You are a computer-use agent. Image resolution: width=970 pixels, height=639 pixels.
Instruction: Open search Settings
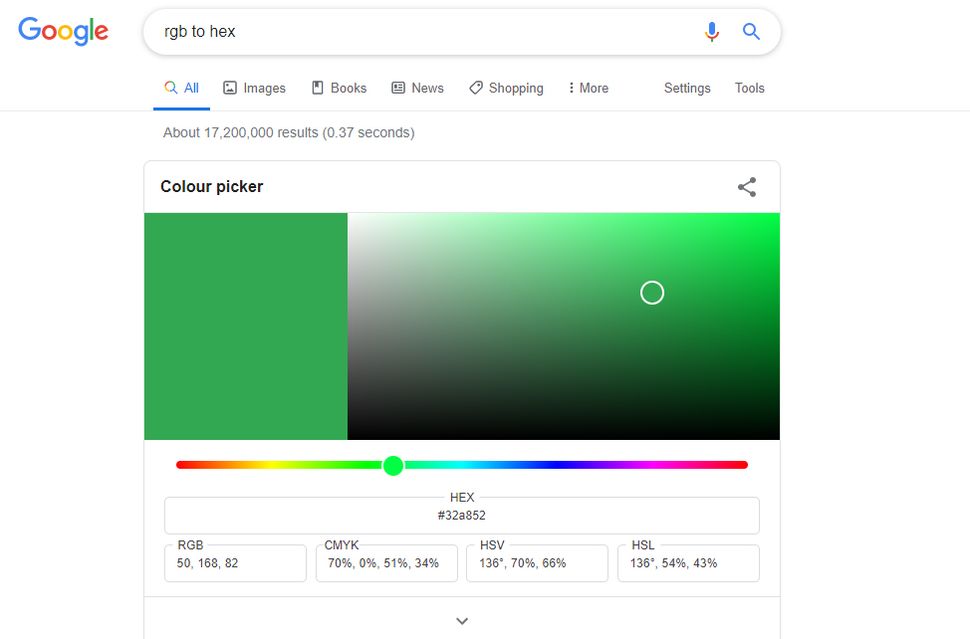pyautogui.click(x=687, y=88)
